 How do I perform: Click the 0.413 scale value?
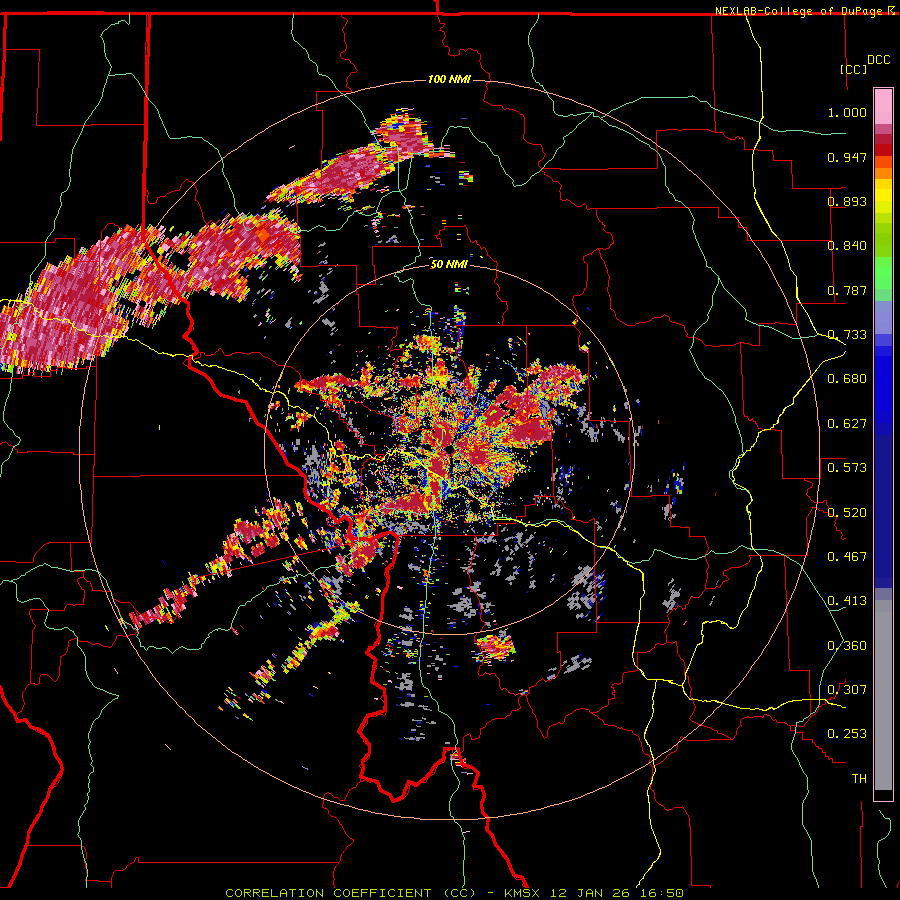[x=847, y=601]
